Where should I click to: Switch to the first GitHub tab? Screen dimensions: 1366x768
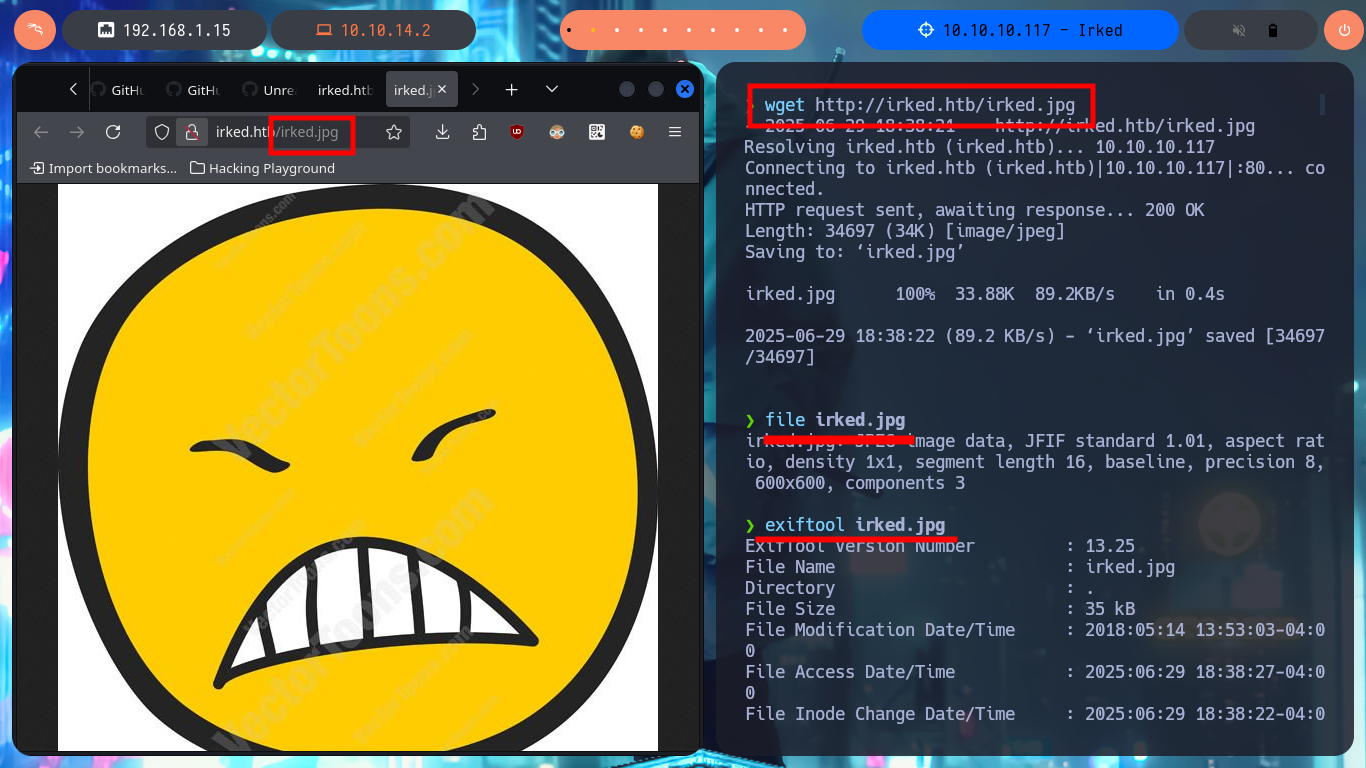tap(118, 90)
